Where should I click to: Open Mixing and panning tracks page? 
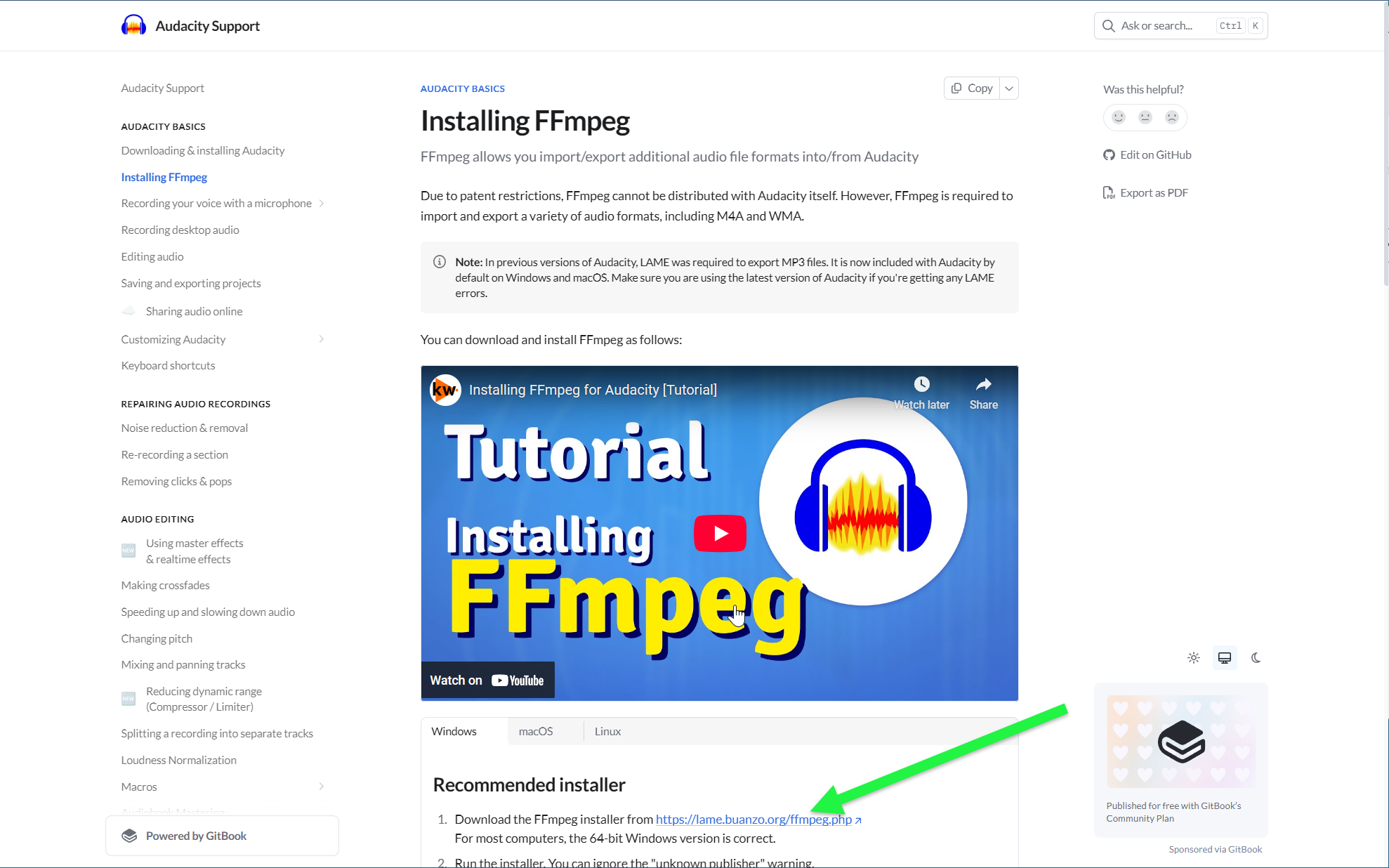point(183,665)
